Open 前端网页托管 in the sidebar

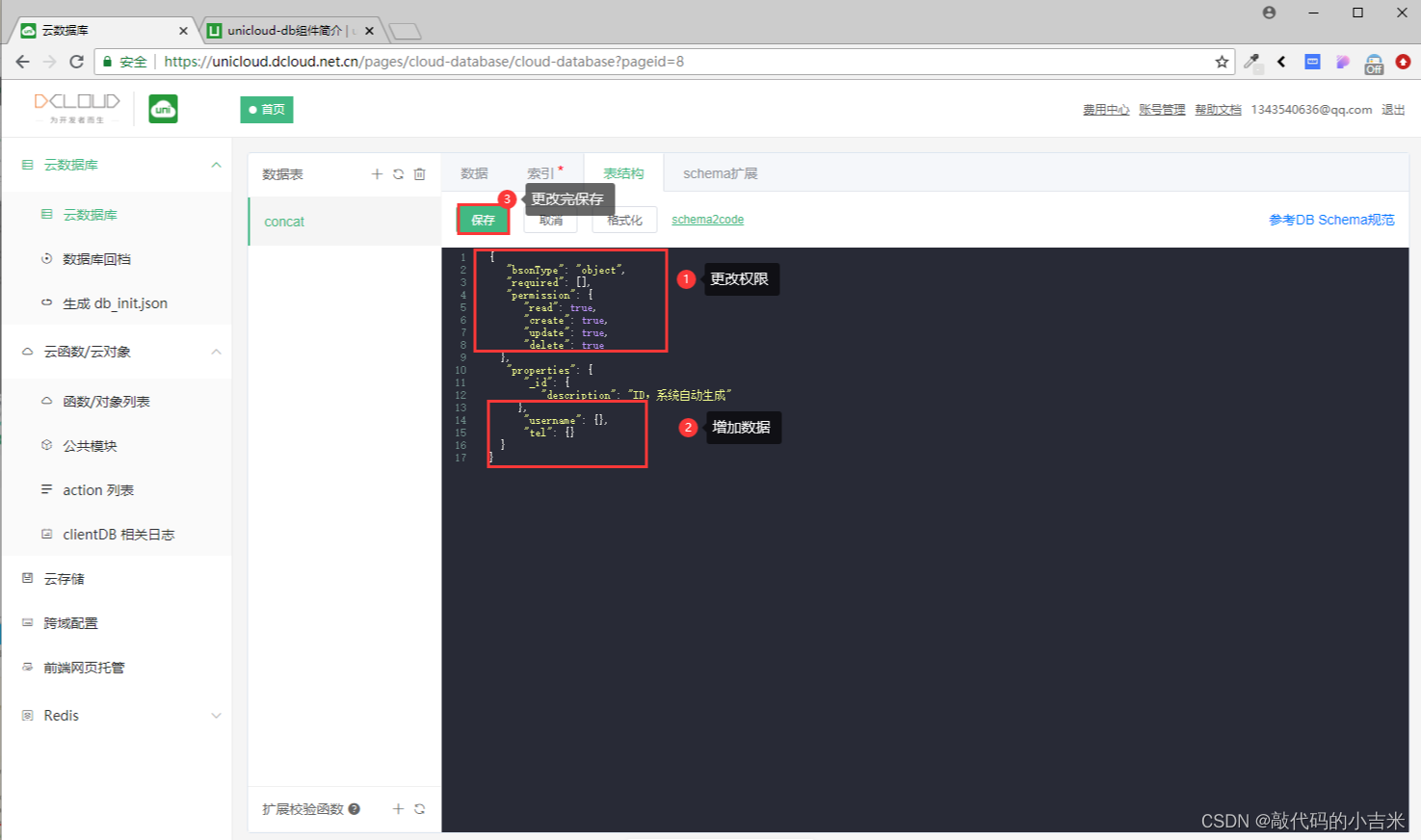(x=116, y=668)
